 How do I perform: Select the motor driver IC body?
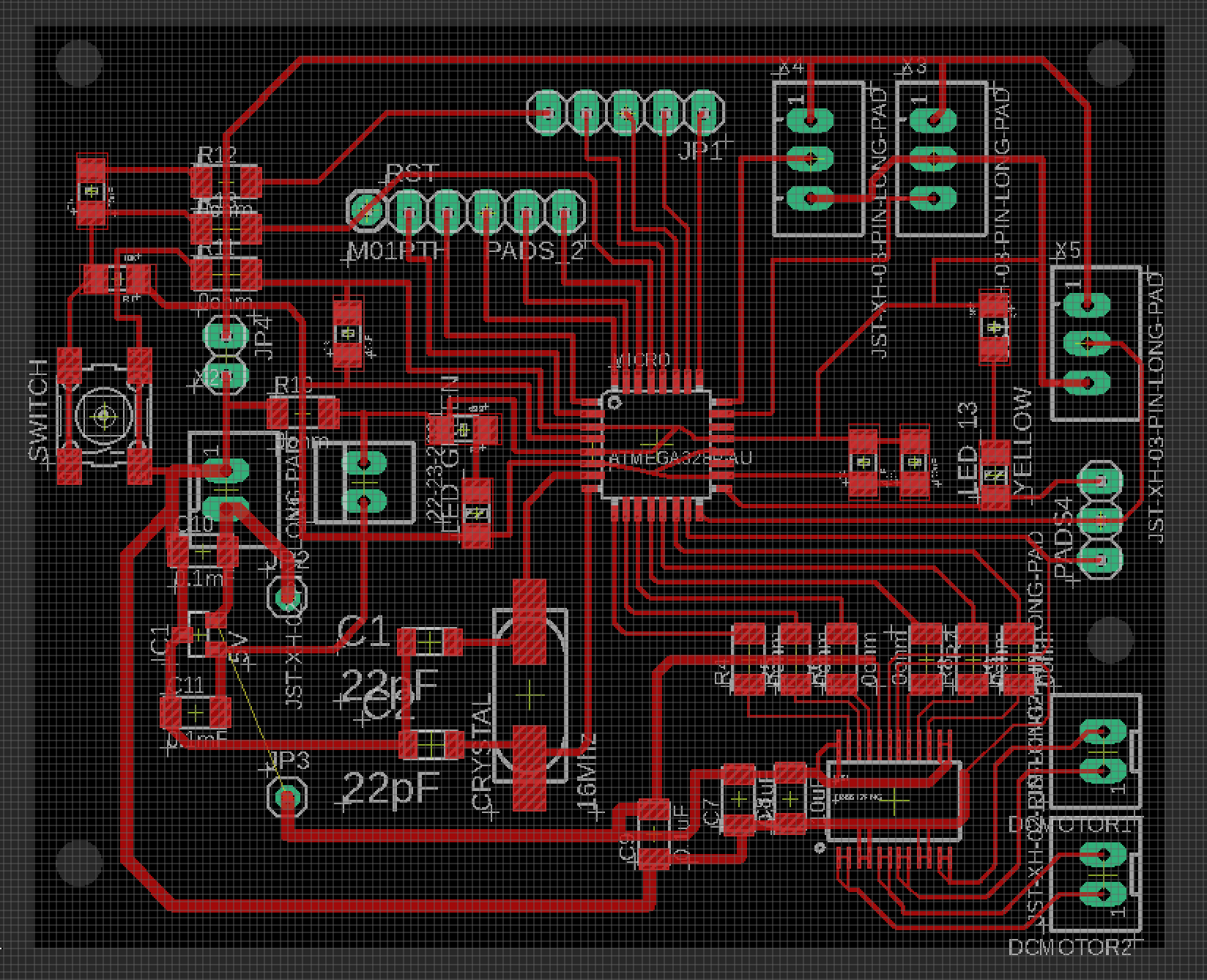click(894, 800)
